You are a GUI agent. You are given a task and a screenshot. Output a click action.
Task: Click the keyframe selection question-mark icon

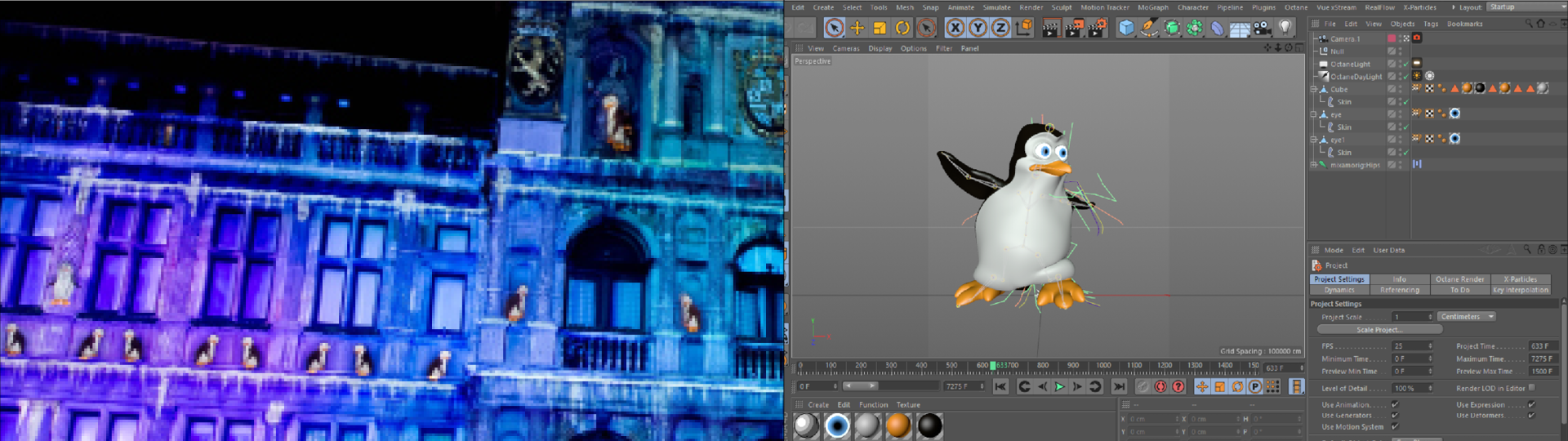(1178, 387)
